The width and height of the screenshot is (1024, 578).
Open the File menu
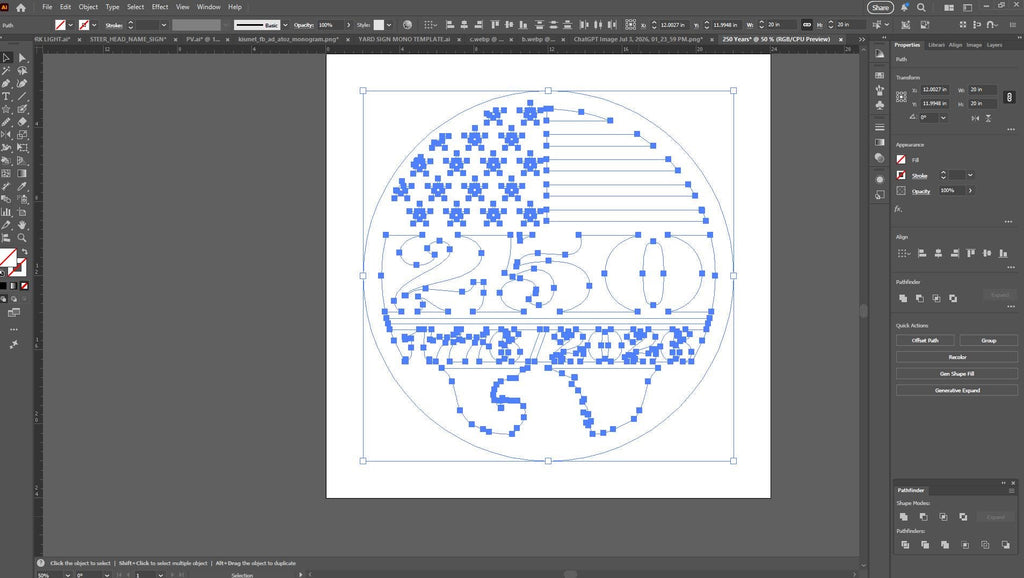click(x=47, y=7)
